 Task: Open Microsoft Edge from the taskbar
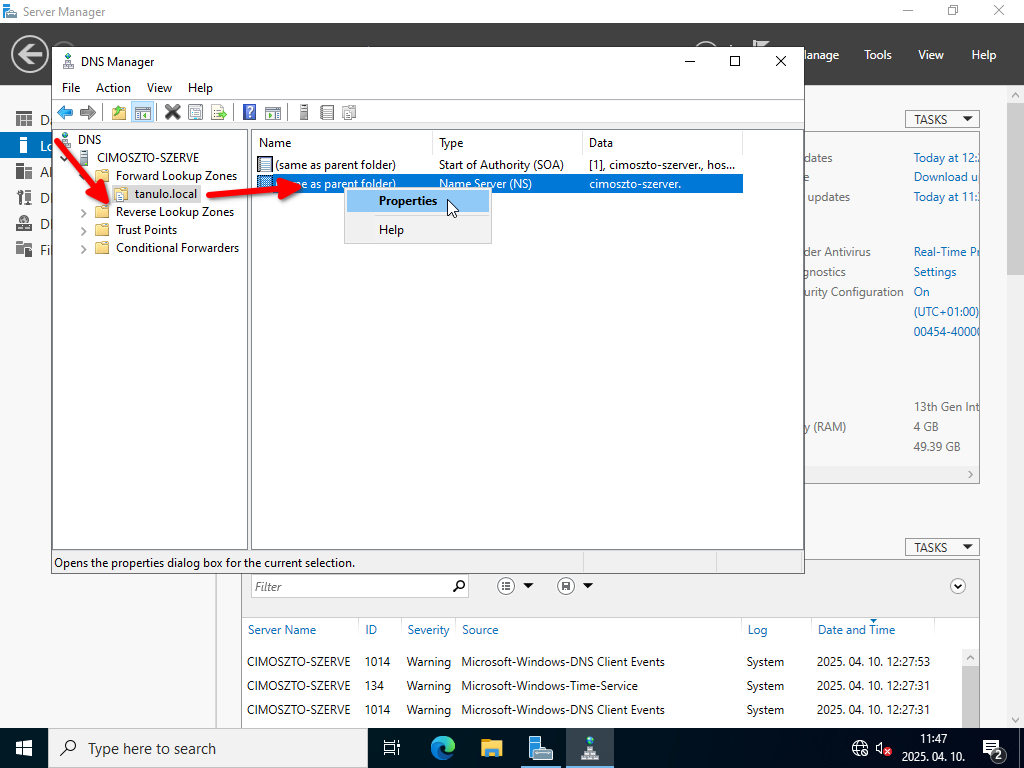(x=442, y=748)
